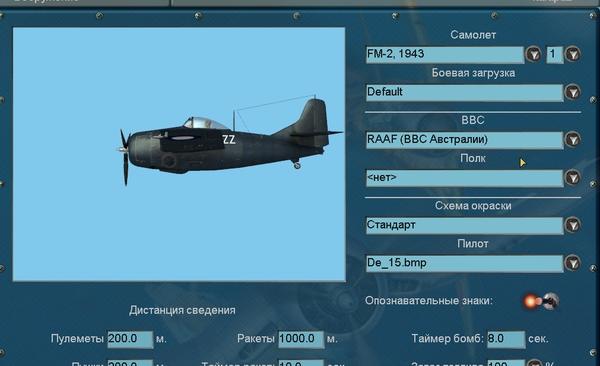Click the Самолет label
Viewport: 600px width, 366px height.
[x=473, y=35]
